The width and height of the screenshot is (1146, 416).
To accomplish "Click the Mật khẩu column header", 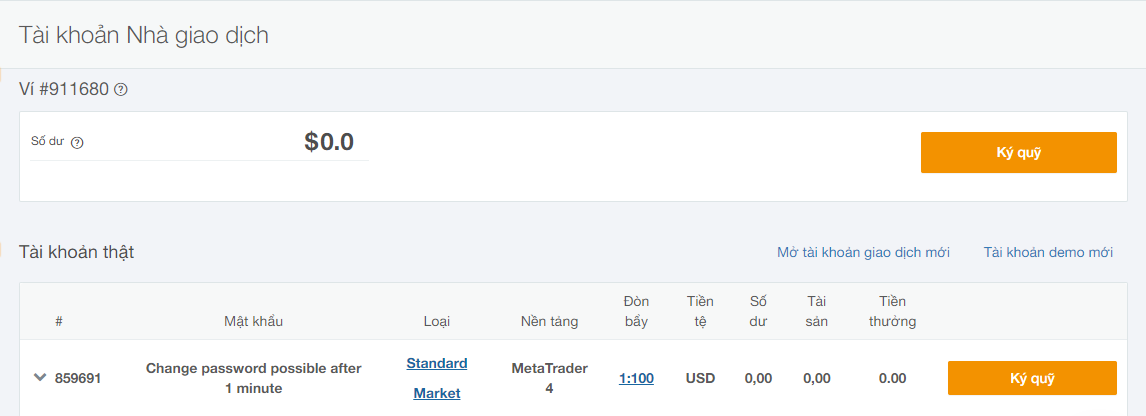I will pyautogui.click(x=254, y=321).
